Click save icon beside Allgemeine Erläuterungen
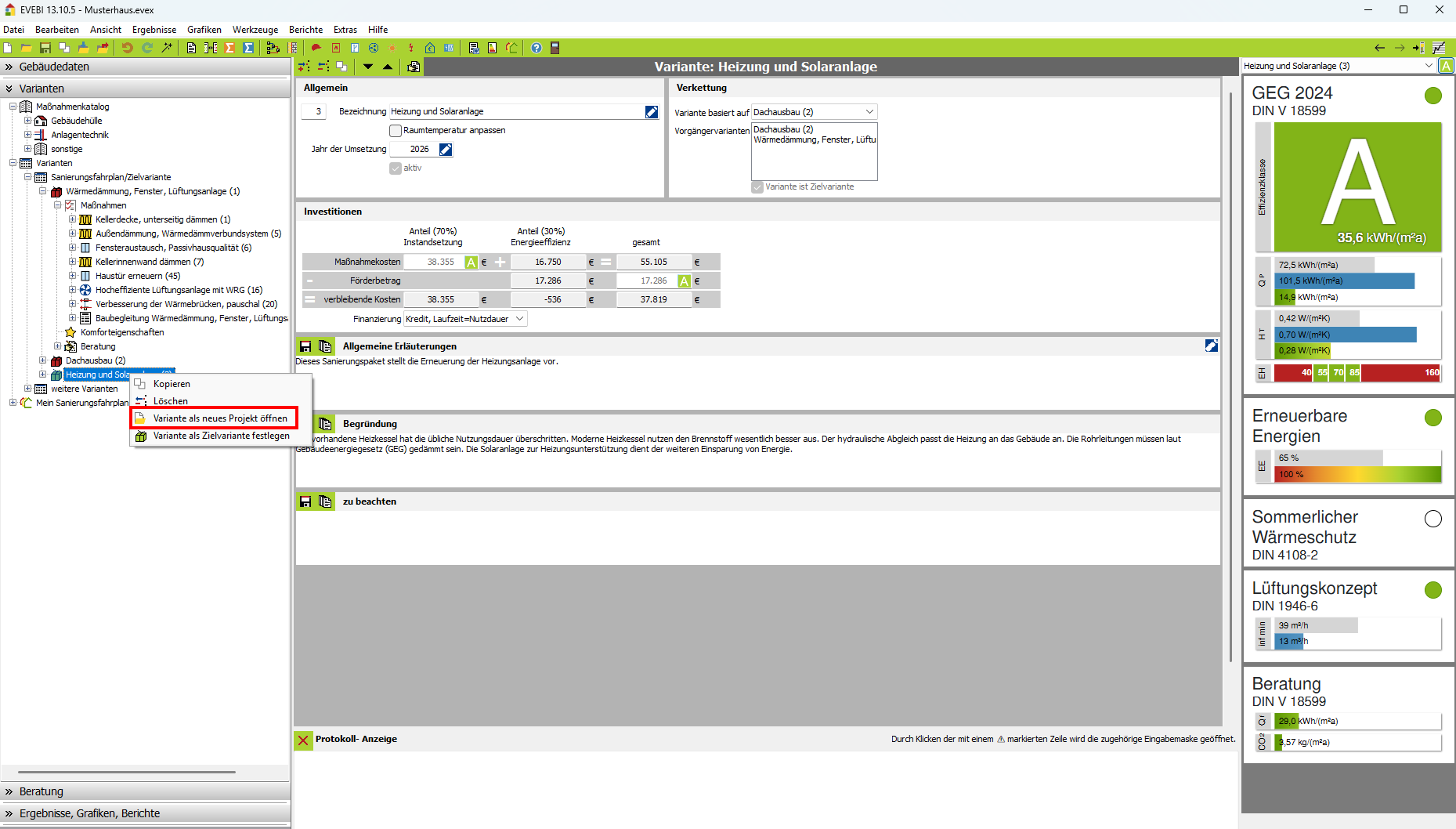 pos(305,346)
